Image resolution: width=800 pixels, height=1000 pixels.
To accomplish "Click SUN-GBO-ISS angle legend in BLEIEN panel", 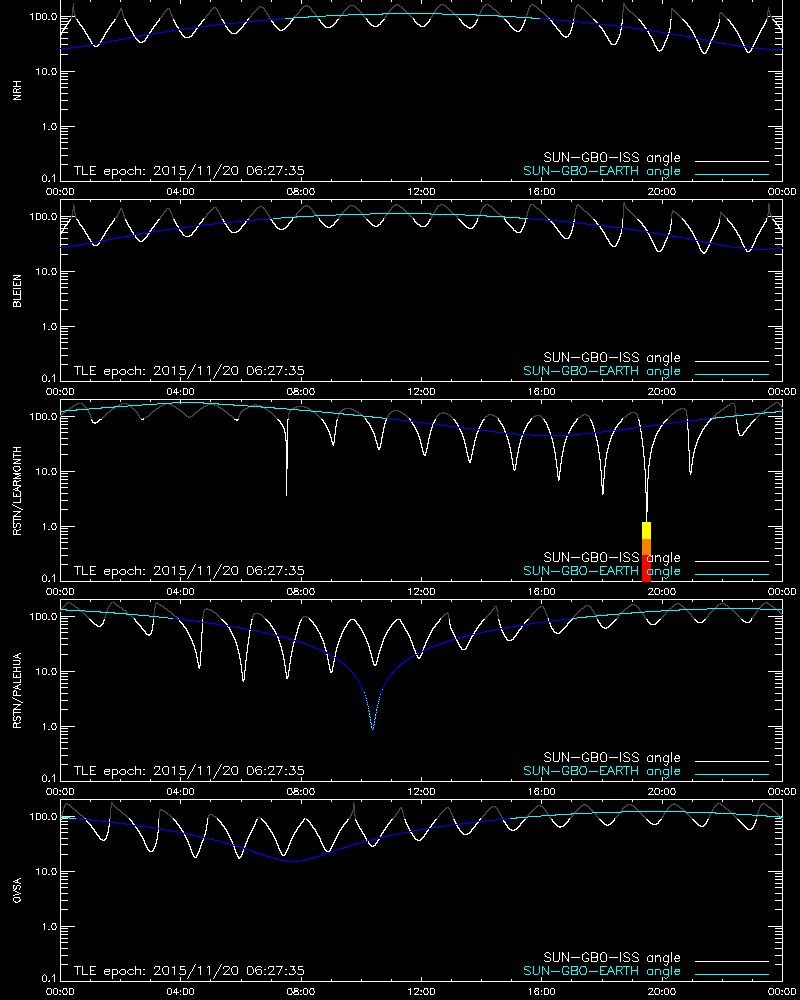I will click(x=612, y=357).
